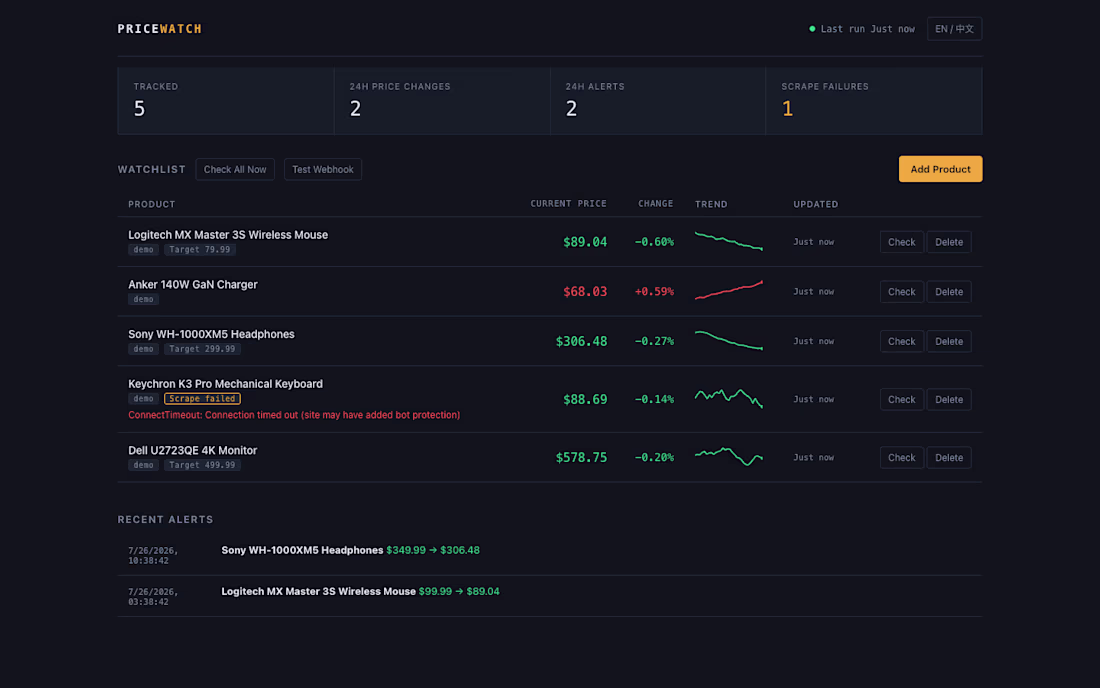Select Dell U2723QE 4K Monitor name
The image size is (1100, 688).
(x=192, y=451)
